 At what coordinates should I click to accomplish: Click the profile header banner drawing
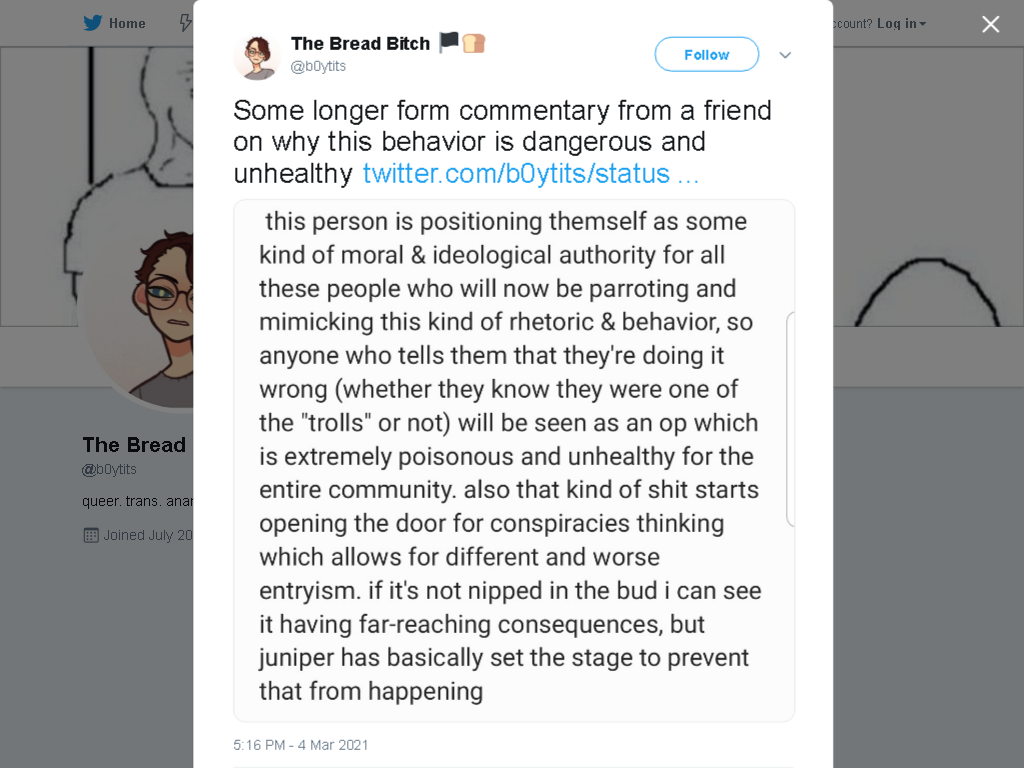click(97, 186)
